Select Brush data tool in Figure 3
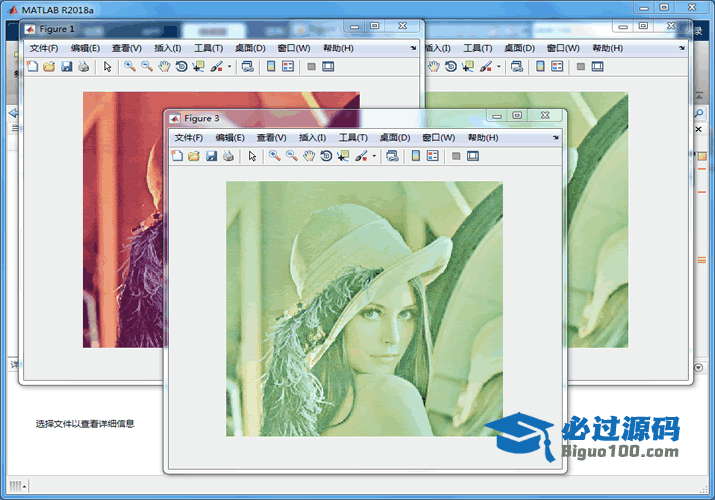Image resolution: width=715 pixels, height=500 pixels. [x=361, y=156]
